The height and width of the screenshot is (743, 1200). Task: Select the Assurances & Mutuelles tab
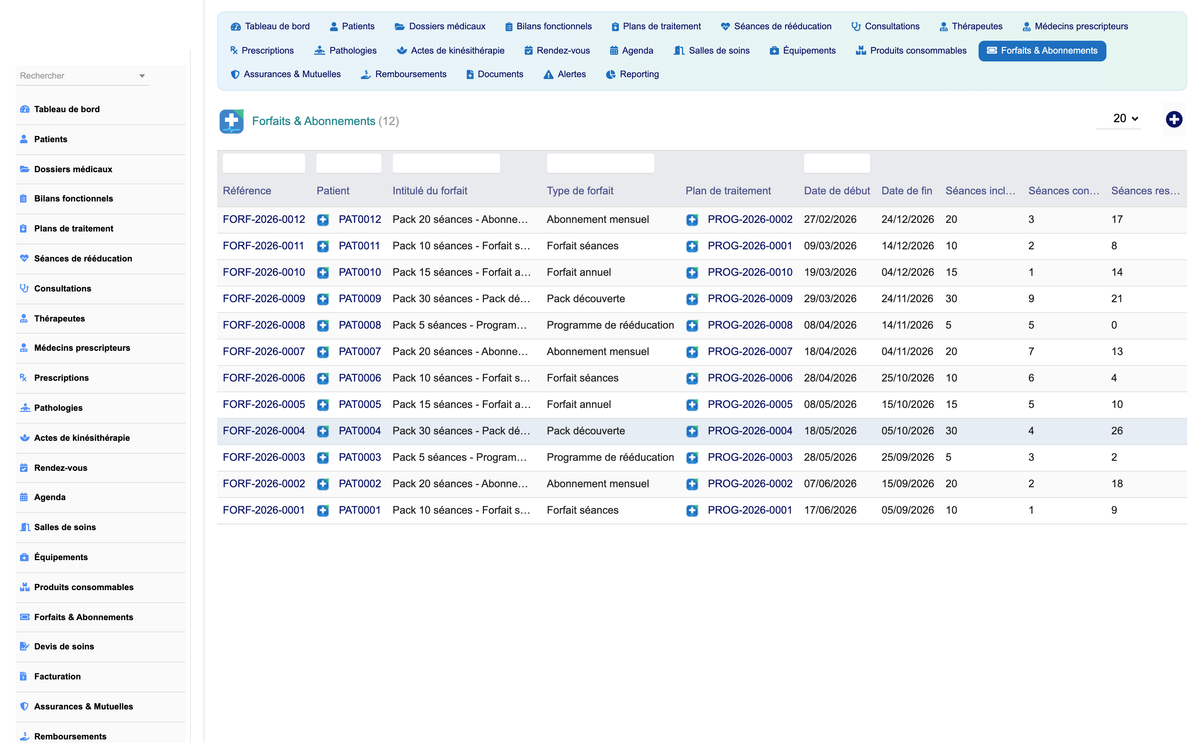285,74
